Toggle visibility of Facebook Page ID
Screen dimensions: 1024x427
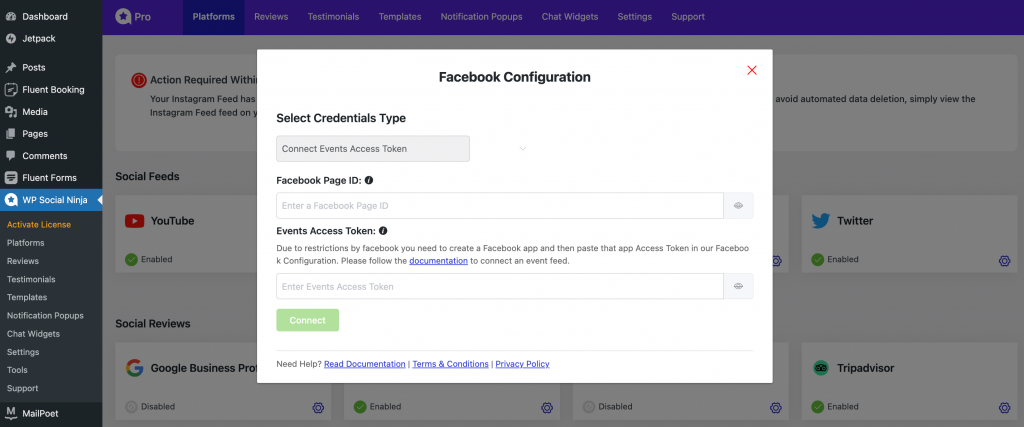pyautogui.click(x=739, y=206)
